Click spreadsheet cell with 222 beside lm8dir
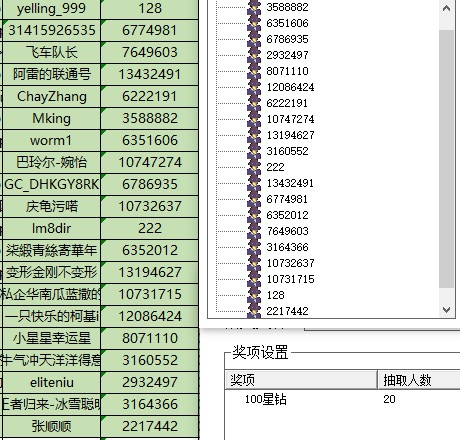Screen dimensions: 460x440 150,228
